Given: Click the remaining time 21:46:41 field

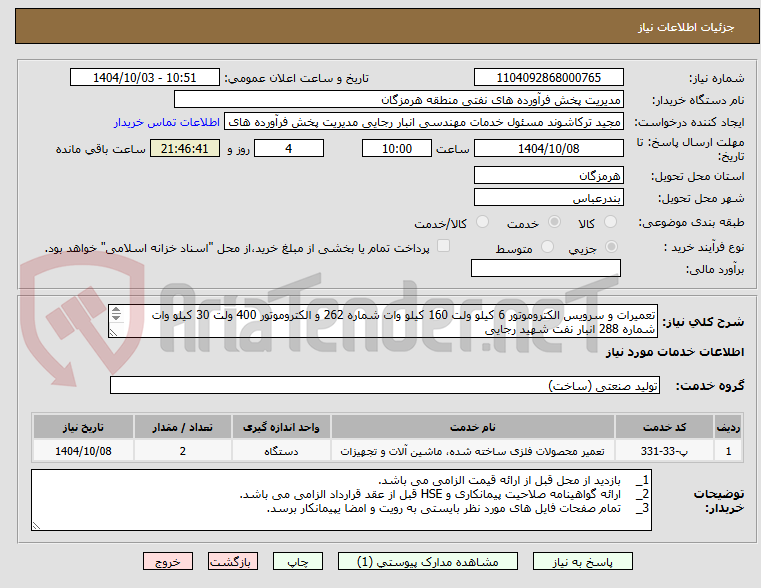Looking at the screenshot, I should (185, 148).
